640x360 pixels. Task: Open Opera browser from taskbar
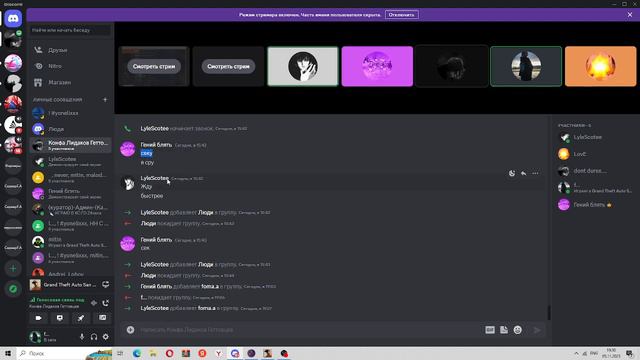(x=169, y=353)
